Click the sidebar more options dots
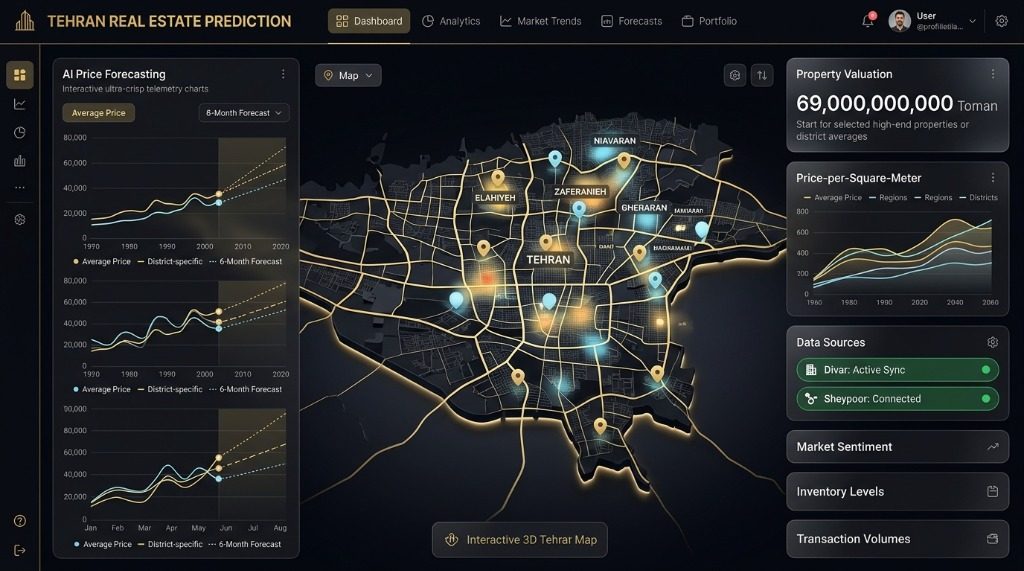The height and width of the screenshot is (571, 1024). pyautogui.click(x=20, y=188)
